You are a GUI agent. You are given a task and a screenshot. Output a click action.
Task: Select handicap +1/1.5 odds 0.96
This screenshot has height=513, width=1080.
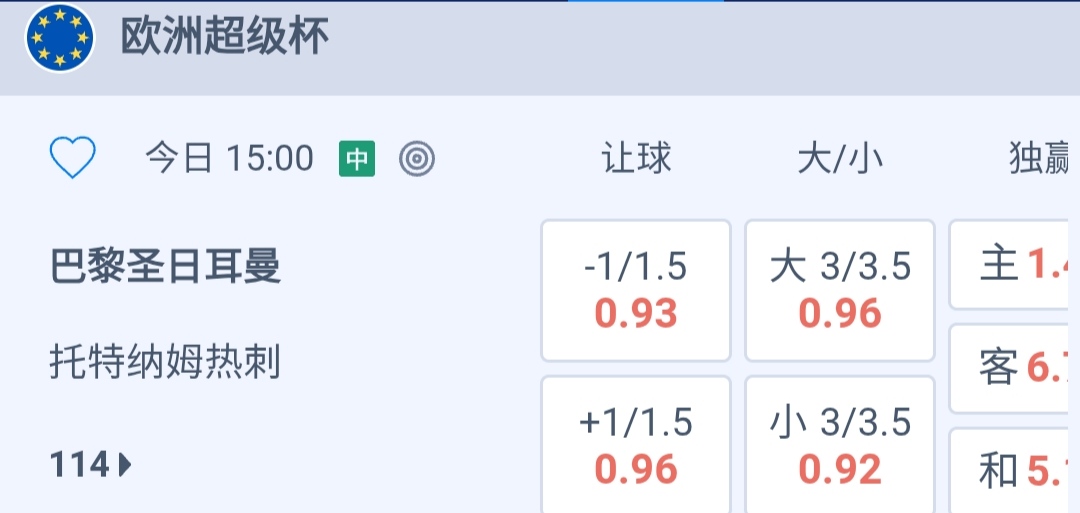point(636,445)
